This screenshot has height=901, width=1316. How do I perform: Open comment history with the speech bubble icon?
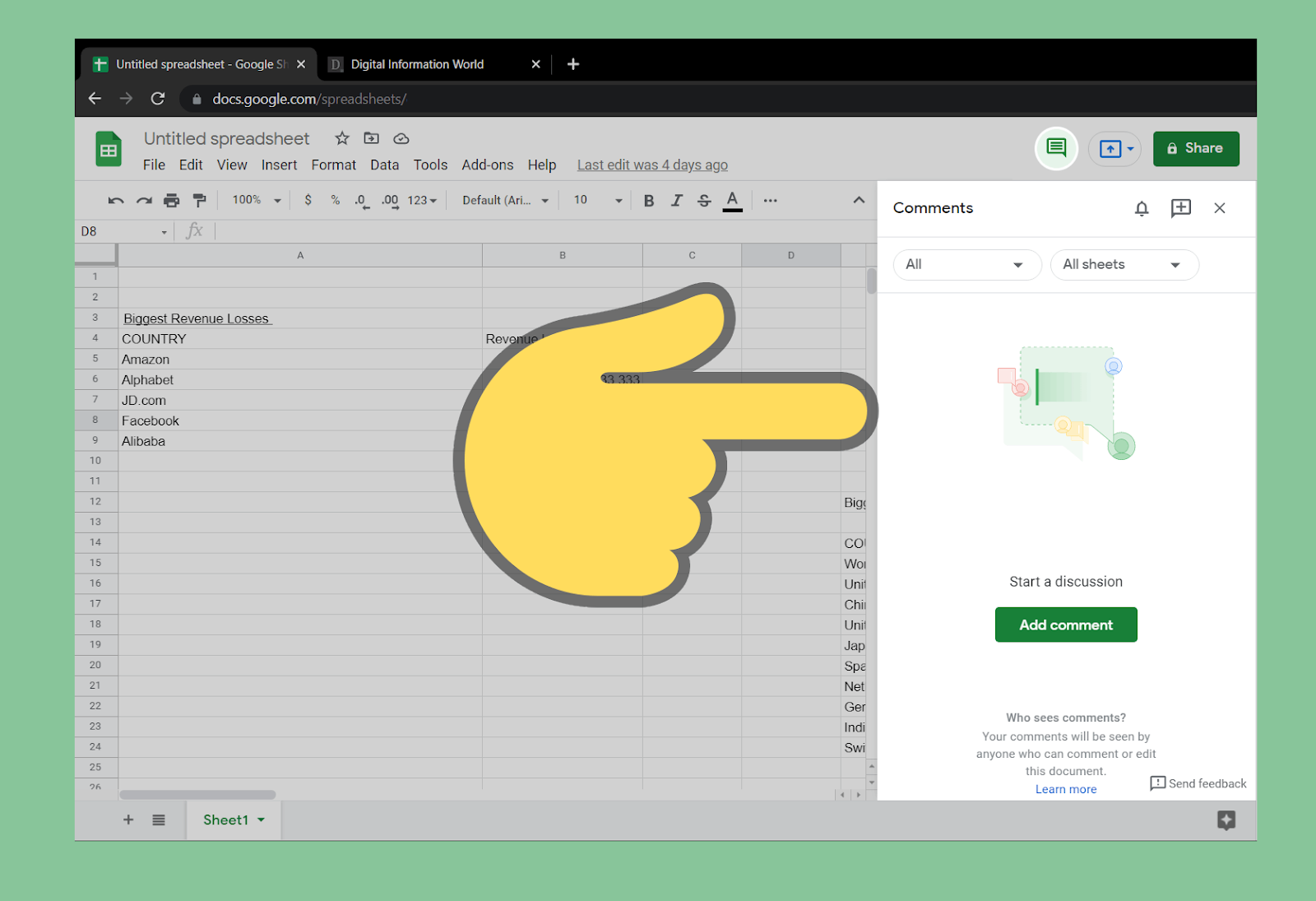pos(1055,148)
